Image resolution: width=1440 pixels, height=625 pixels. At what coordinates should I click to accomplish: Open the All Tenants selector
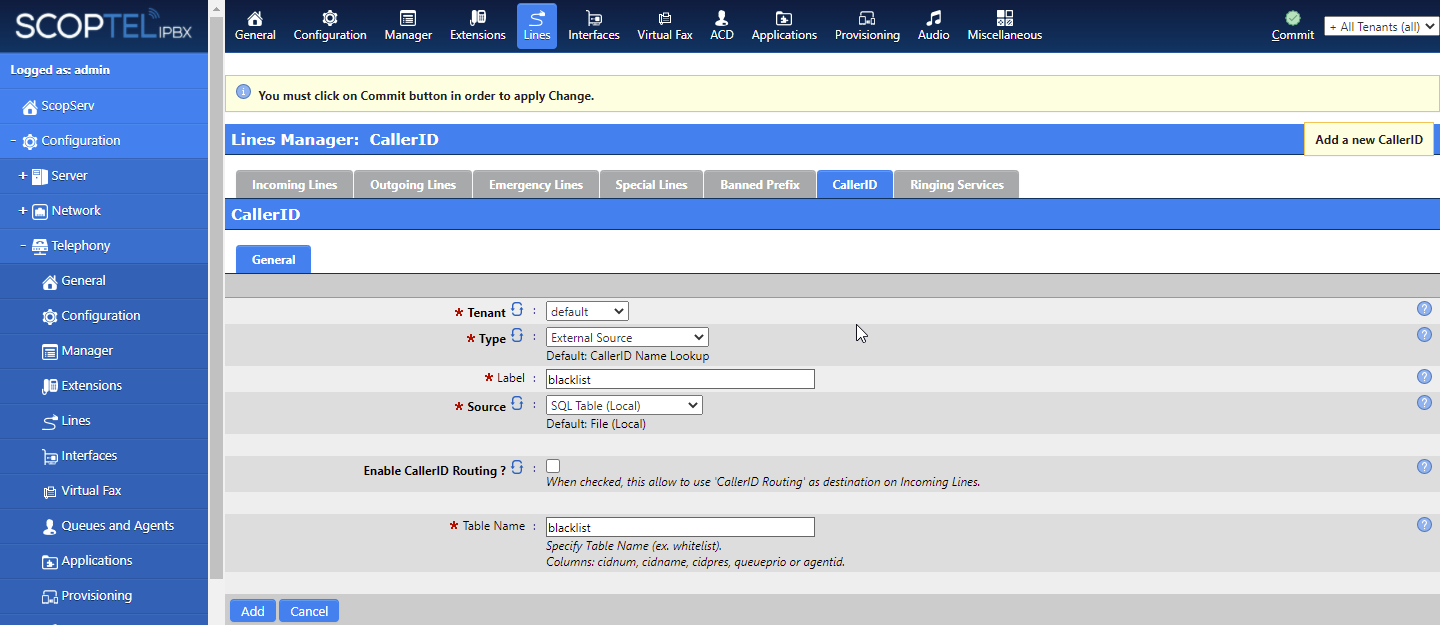(1381, 27)
